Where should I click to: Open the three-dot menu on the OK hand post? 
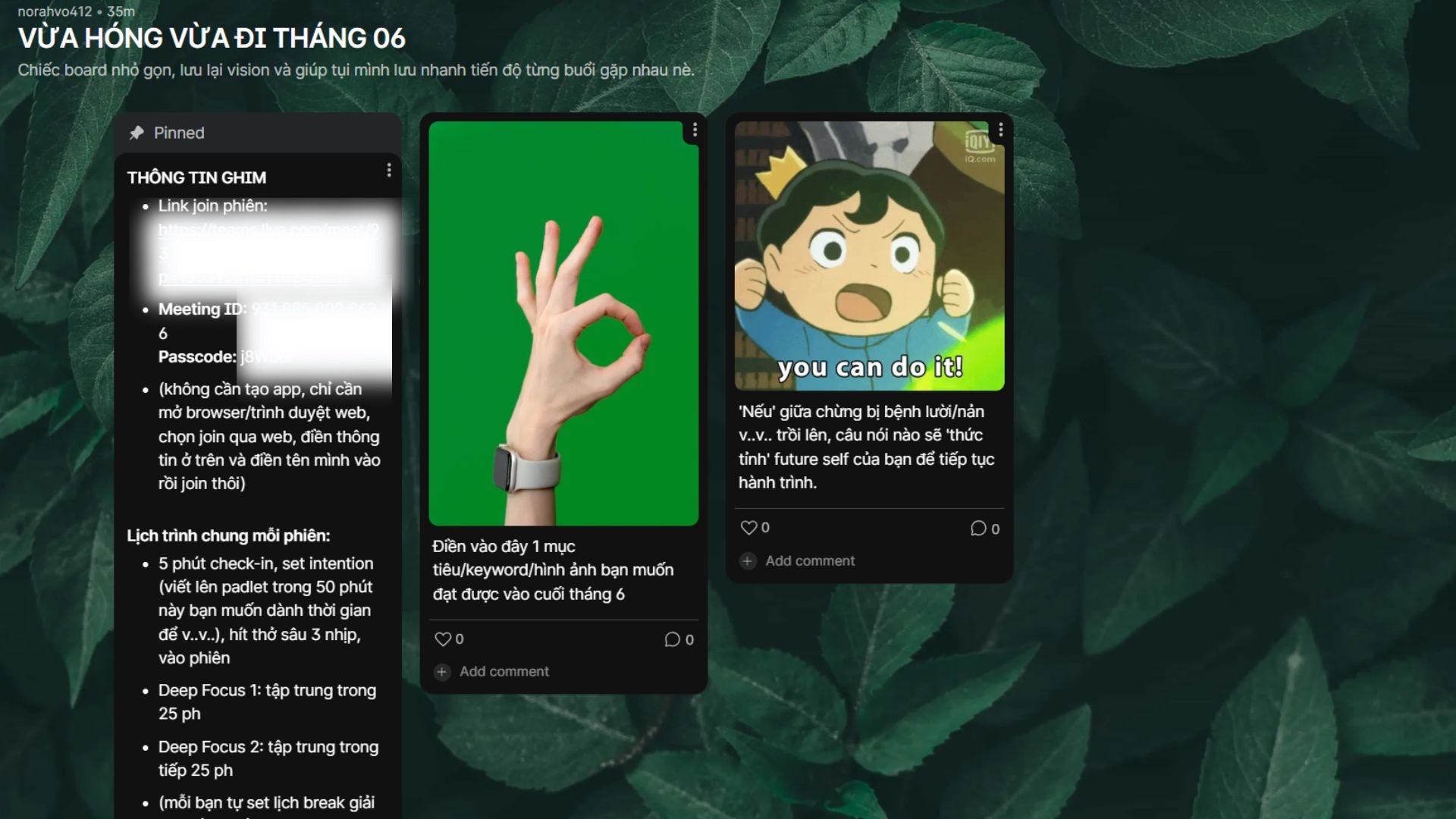click(695, 130)
